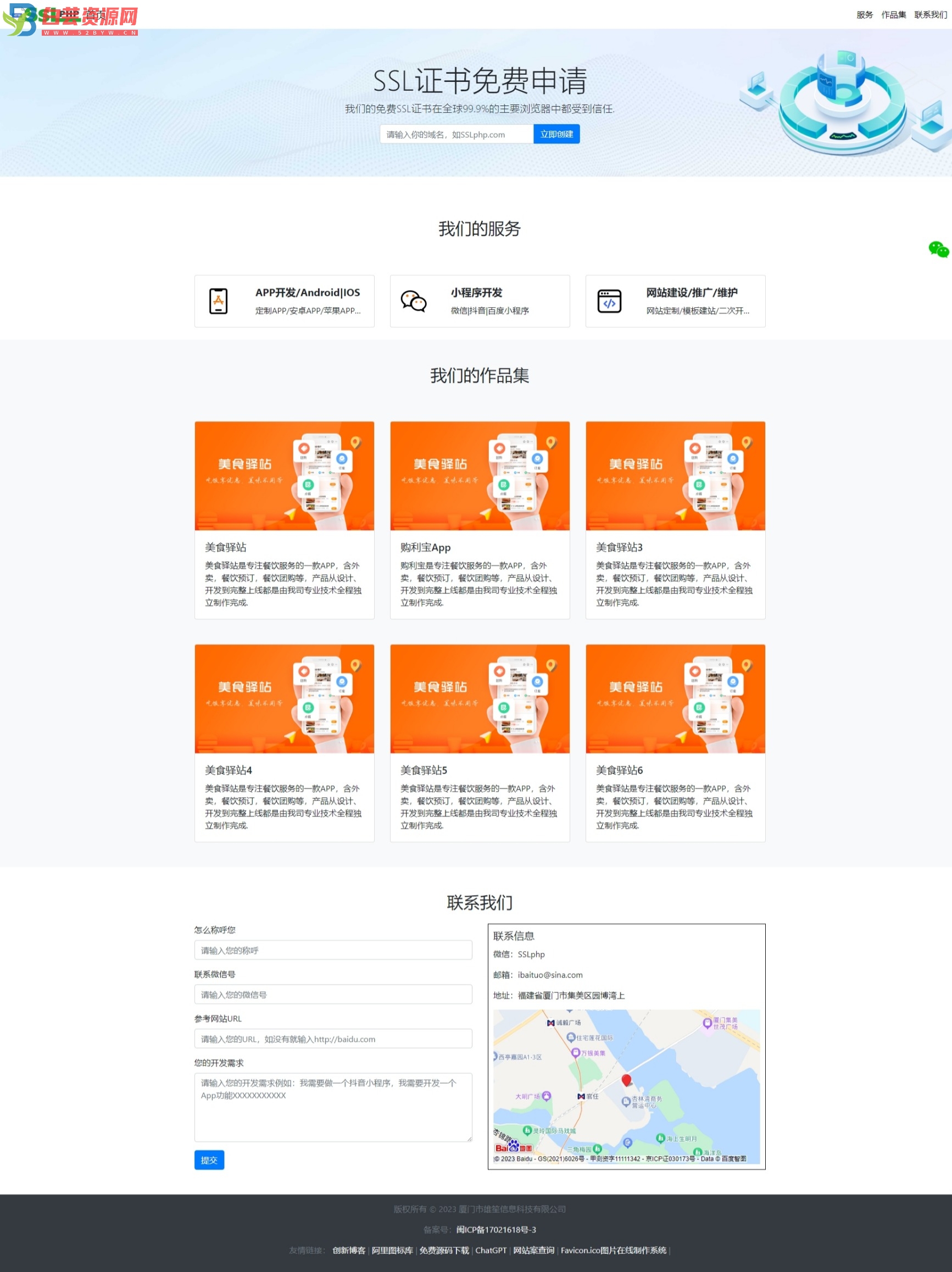Click the 厦门集美世茂广场 map marker
Screen dimensions: 952x1272
pos(707,1023)
